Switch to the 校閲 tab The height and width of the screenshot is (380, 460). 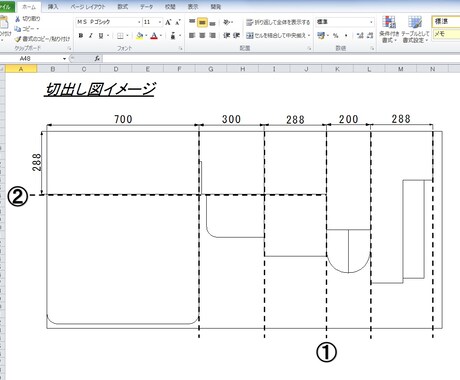tap(170, 7)
